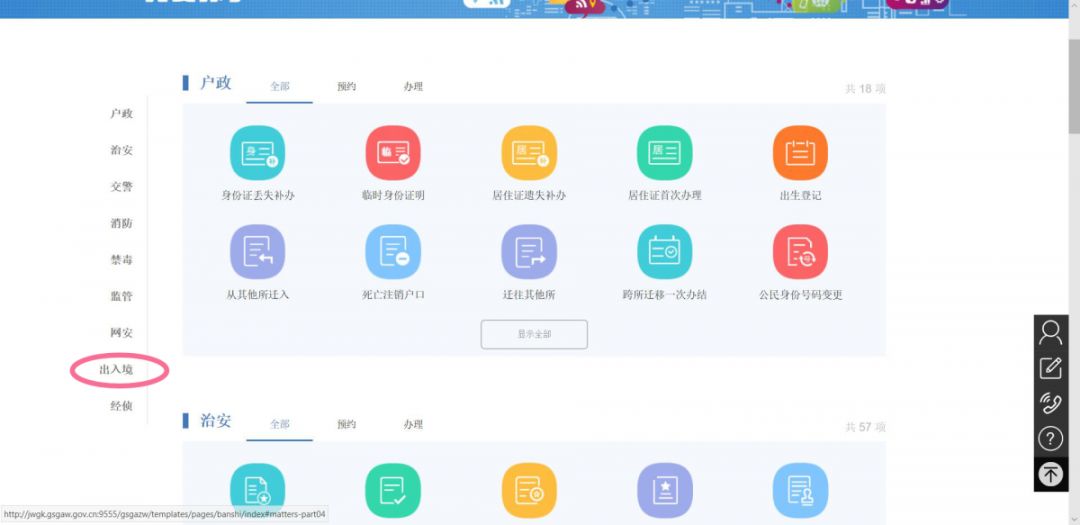1080x525 pixels.
Task: Expand the 户政 list with 显示全部
Action: pos(534,334)
